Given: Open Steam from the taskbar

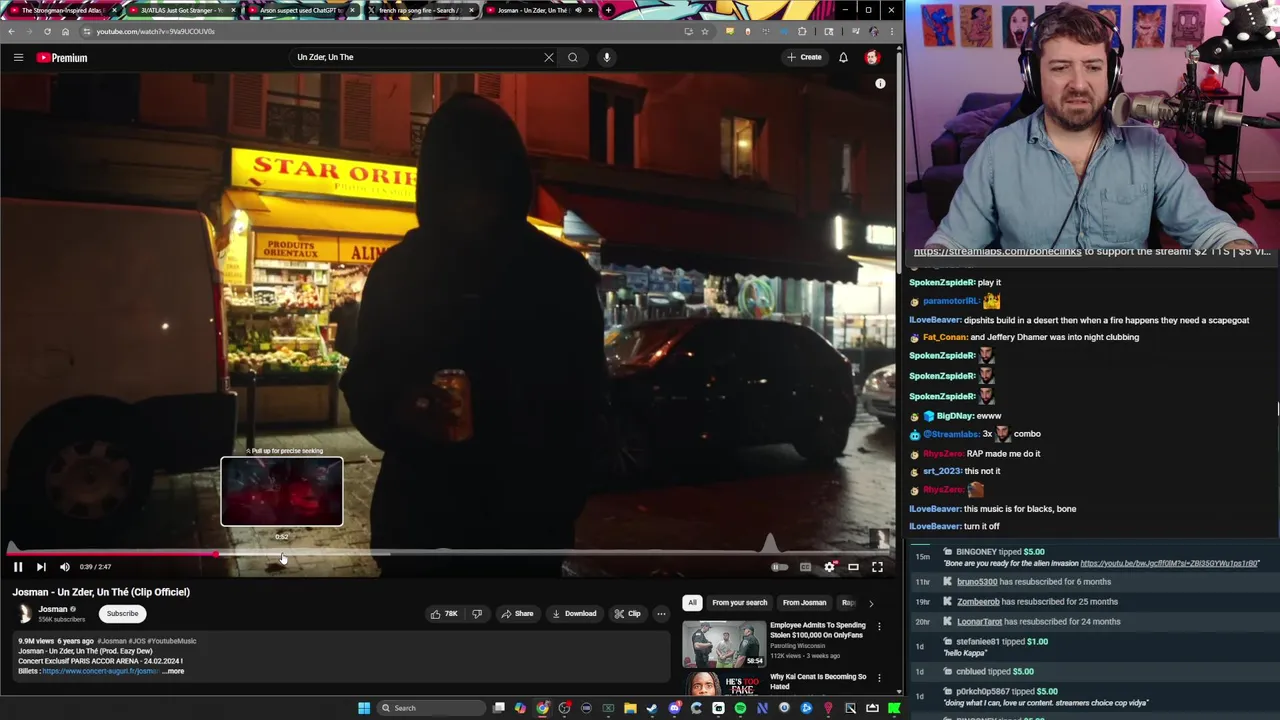Looking at the screenshot, I should [652, 708].
